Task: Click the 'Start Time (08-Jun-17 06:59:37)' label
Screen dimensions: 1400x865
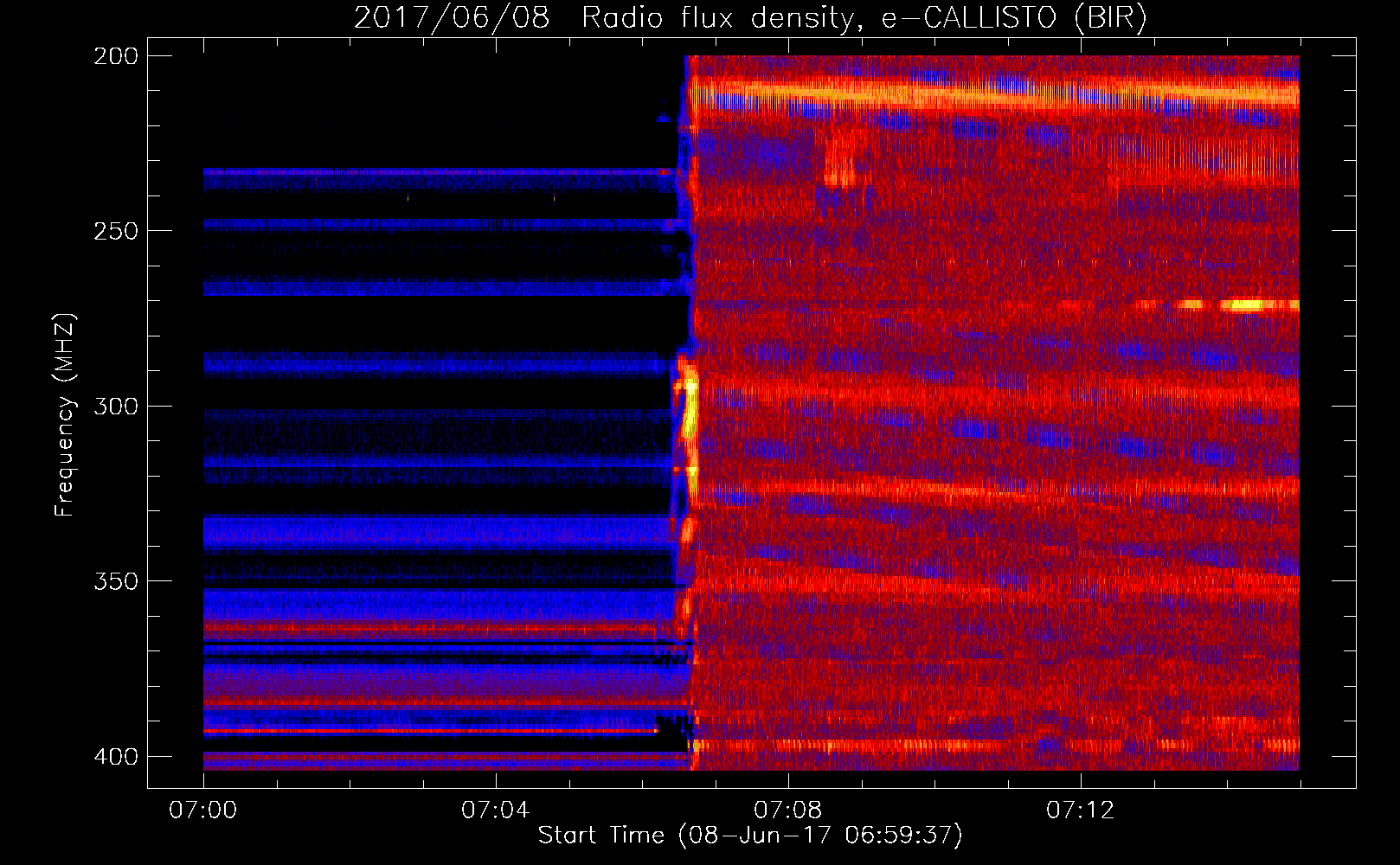Action: 750,836
